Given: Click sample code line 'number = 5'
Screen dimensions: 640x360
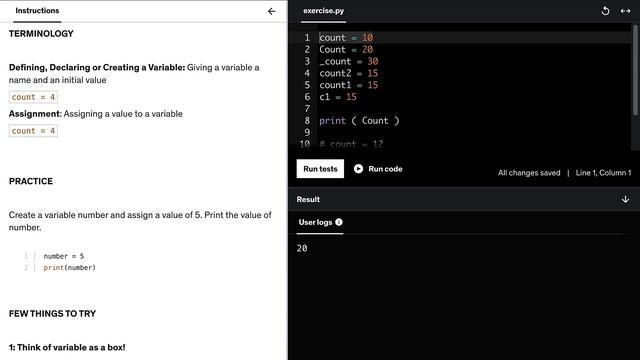Looking at the screenshot, I should click(64, 256).
